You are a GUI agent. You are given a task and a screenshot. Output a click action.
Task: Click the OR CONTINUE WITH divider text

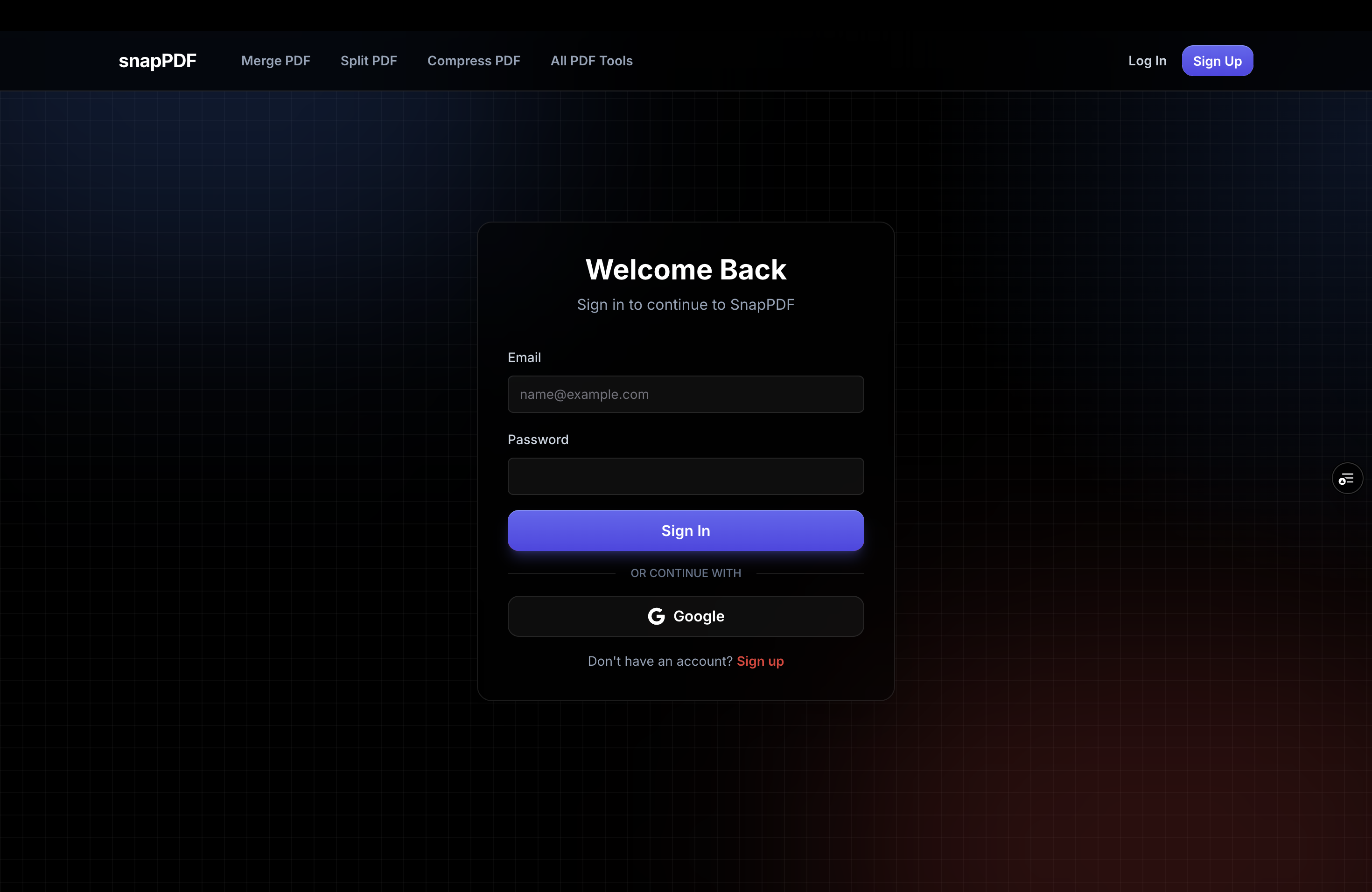[686, 573]
